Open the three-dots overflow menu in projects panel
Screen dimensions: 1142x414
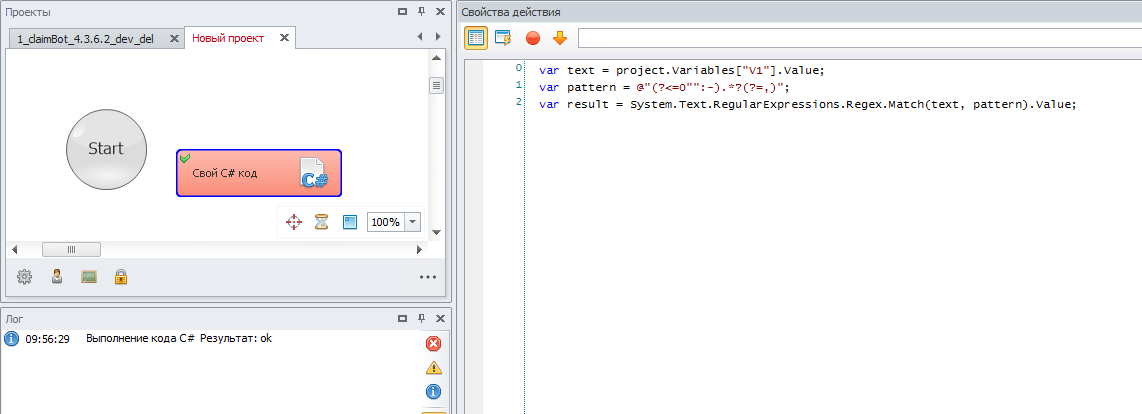(428, 278)
